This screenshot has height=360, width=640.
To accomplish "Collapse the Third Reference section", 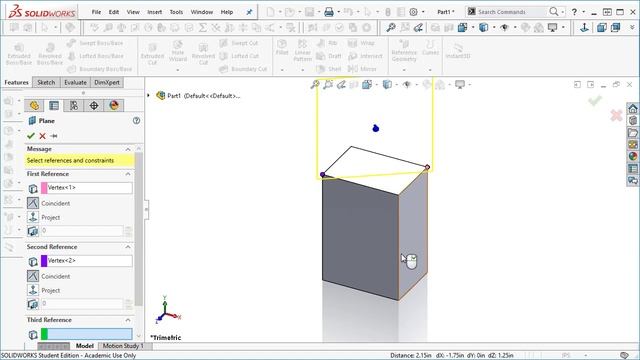I will coord(128,320).
